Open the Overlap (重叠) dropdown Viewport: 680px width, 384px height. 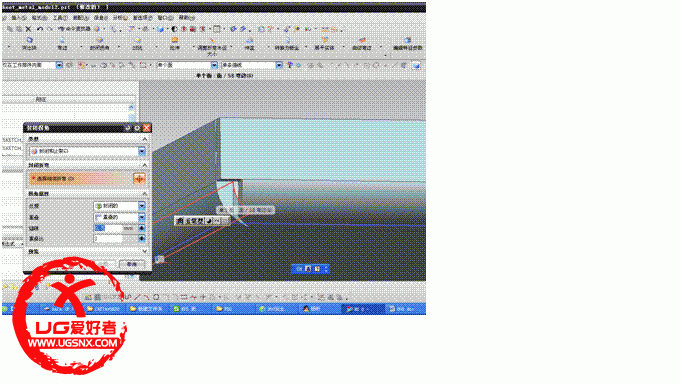[142, 217]
